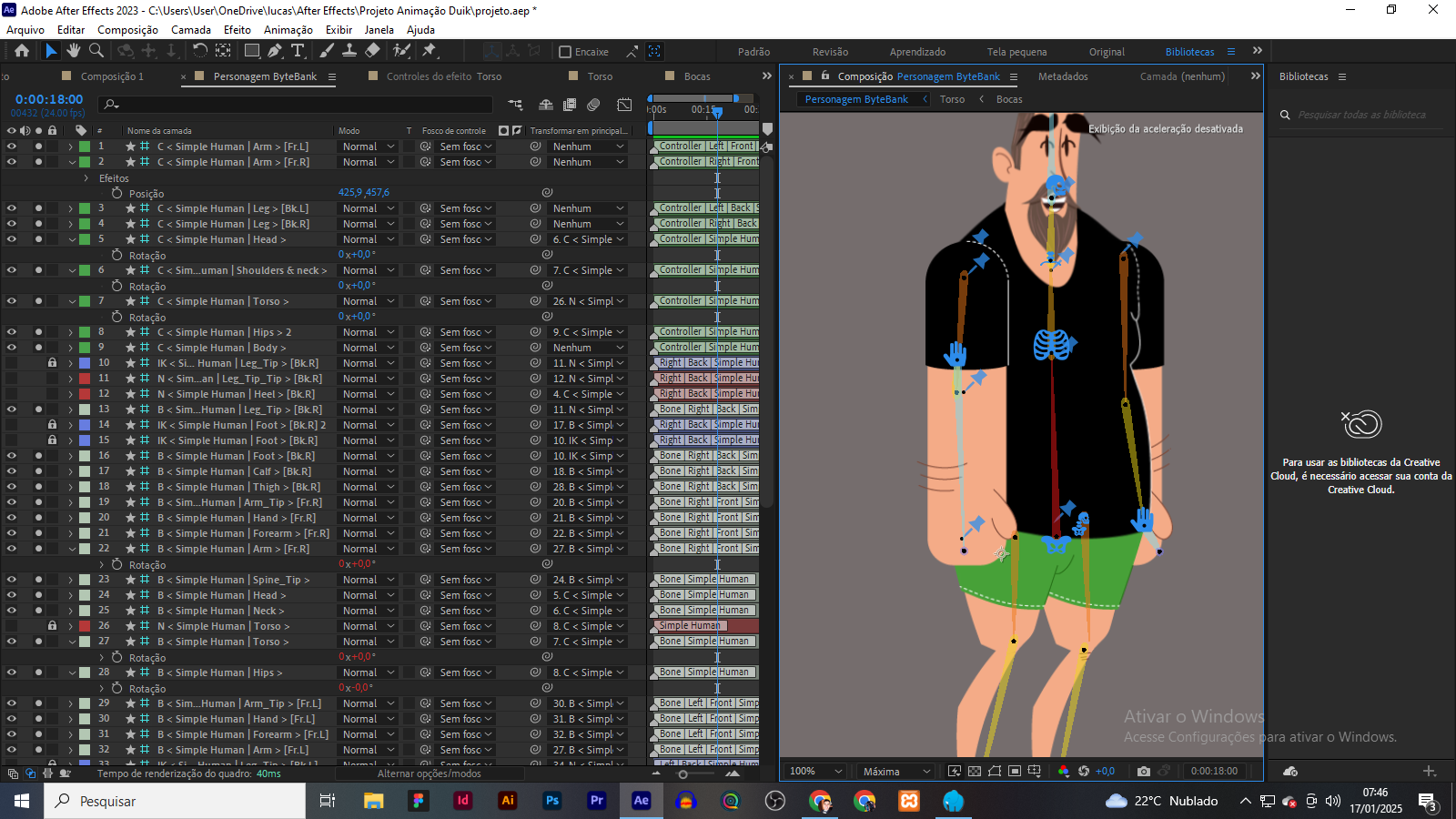Click the snapshot camera icon in viewer
The width and height of the screenshot is (1456, 819).
[x=1144, y=771]
